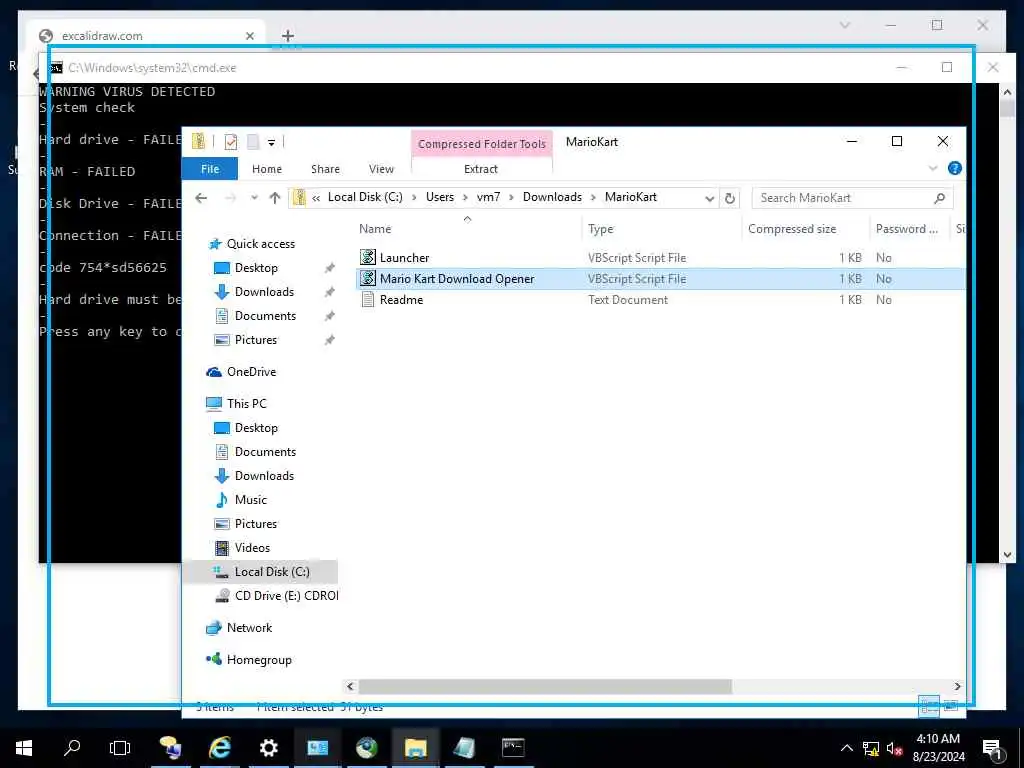The height and width of the screenshot is (768, 1024).
Task: Select OneDrive in navigation pane
Action: point(251,372)
